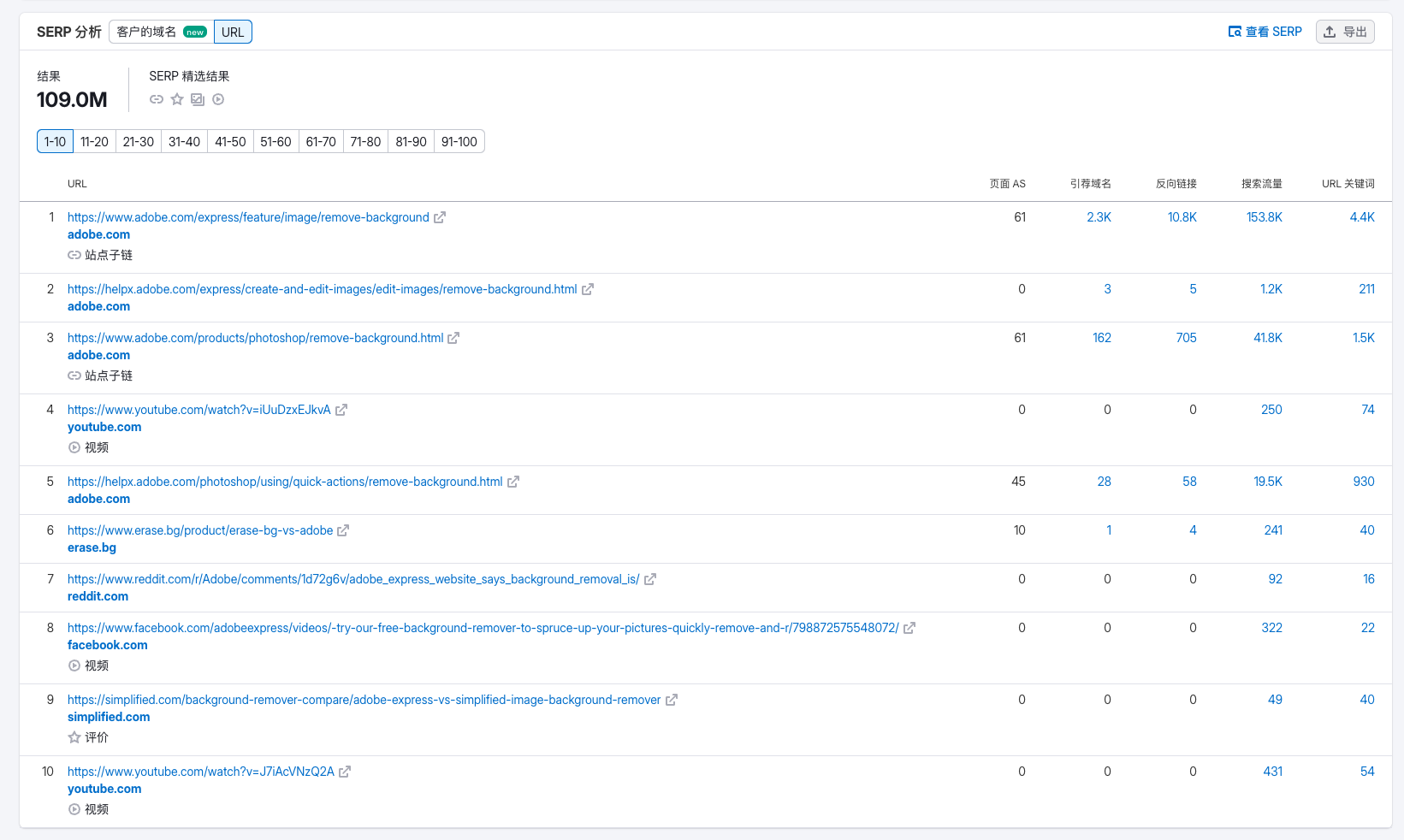This screenshot has height=840, width=1404.
Task: Select results range 51-60
Action: coord(275,141)
